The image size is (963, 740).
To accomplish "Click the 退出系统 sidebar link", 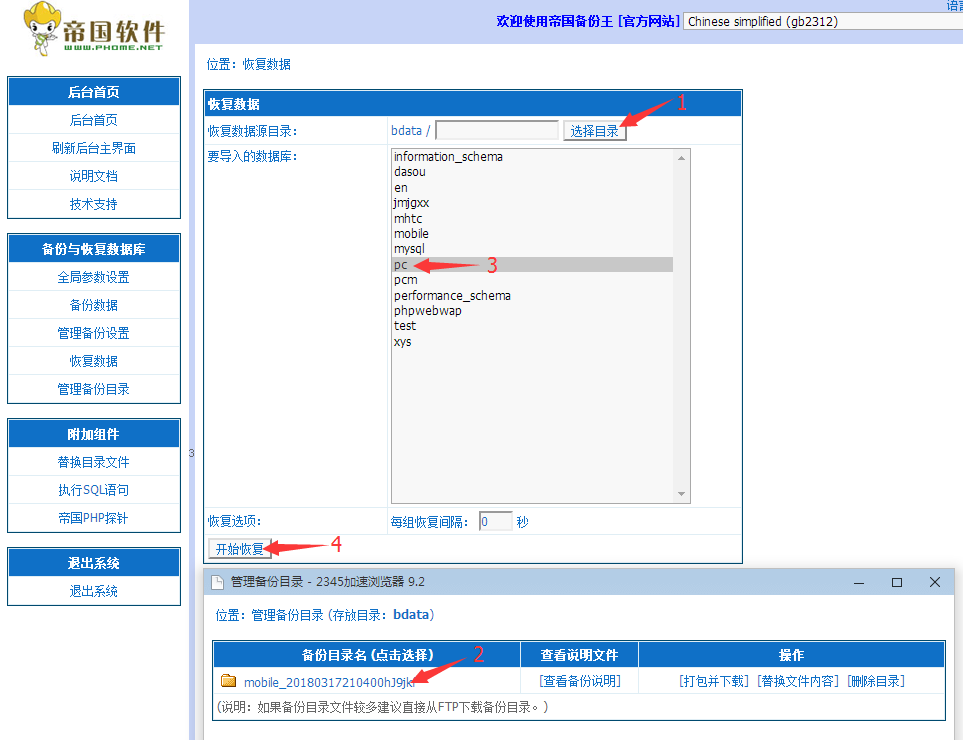I will [94, 591].
